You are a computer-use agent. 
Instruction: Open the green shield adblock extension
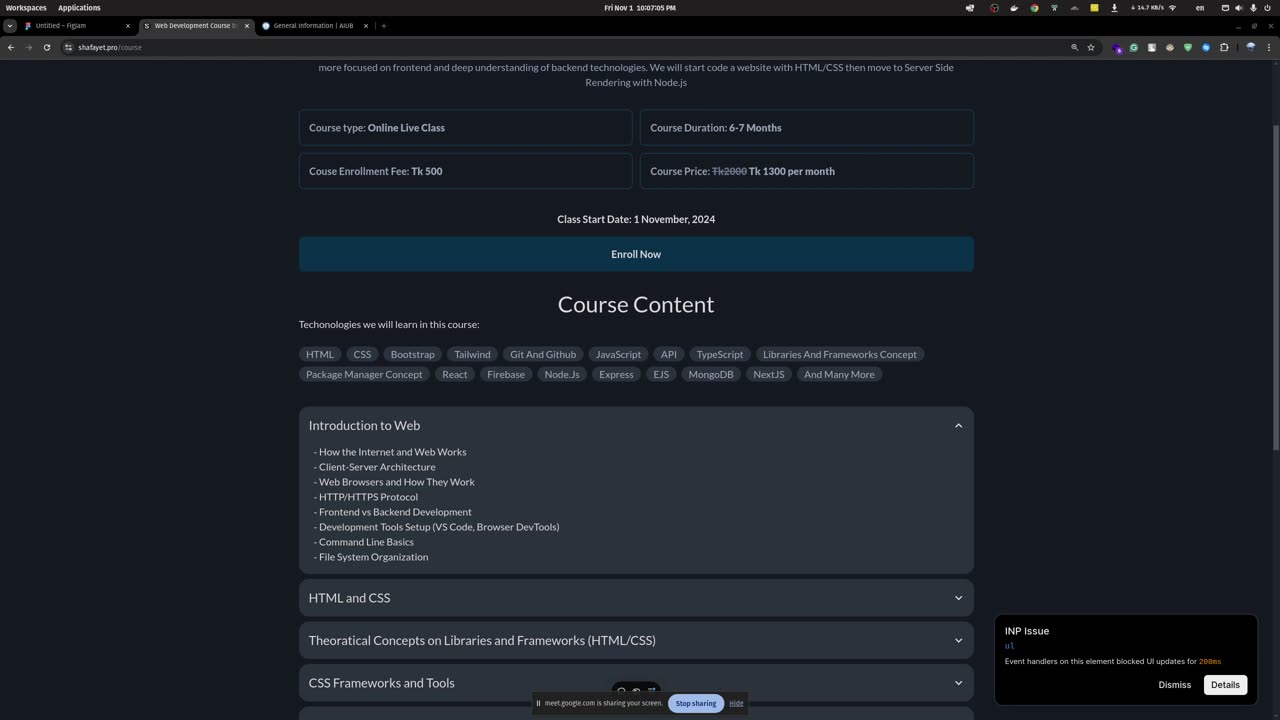(x=1188, y=47)
